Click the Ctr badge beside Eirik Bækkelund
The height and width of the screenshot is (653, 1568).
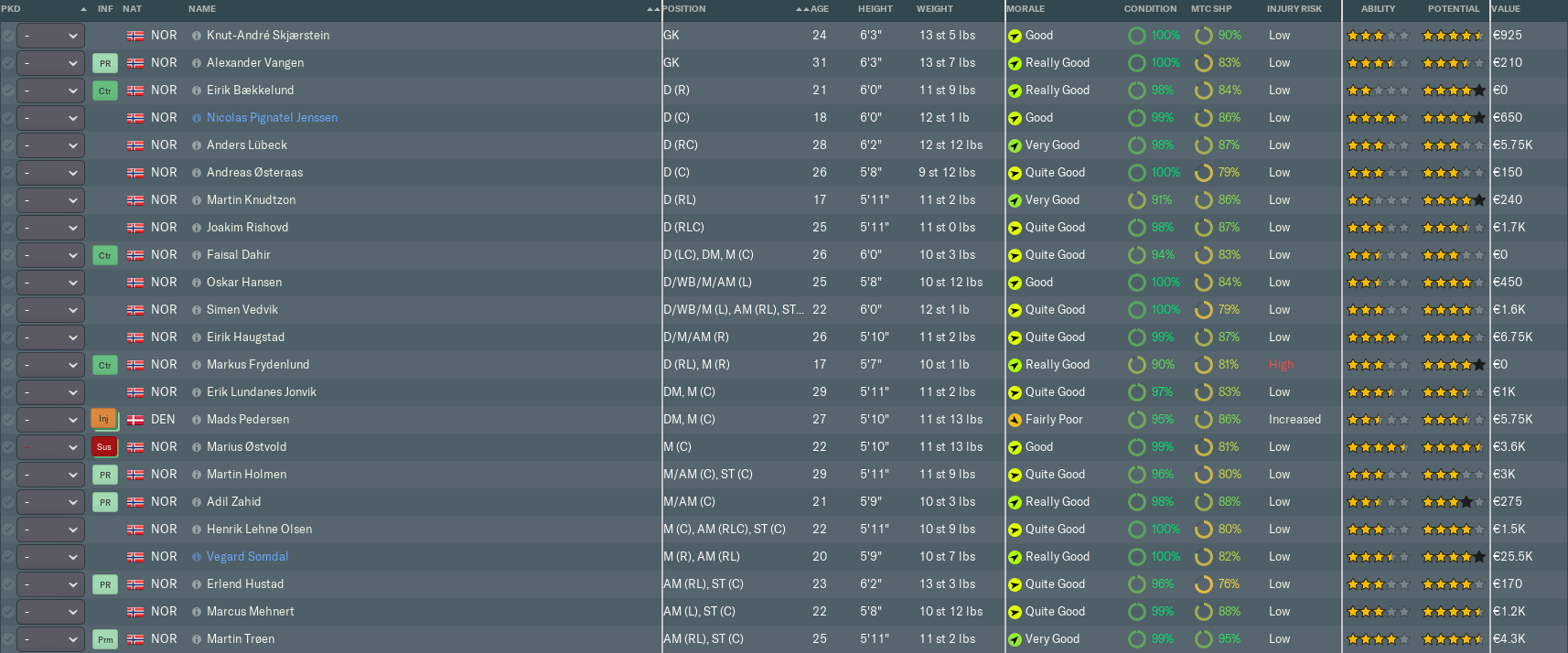coord(105,91)
